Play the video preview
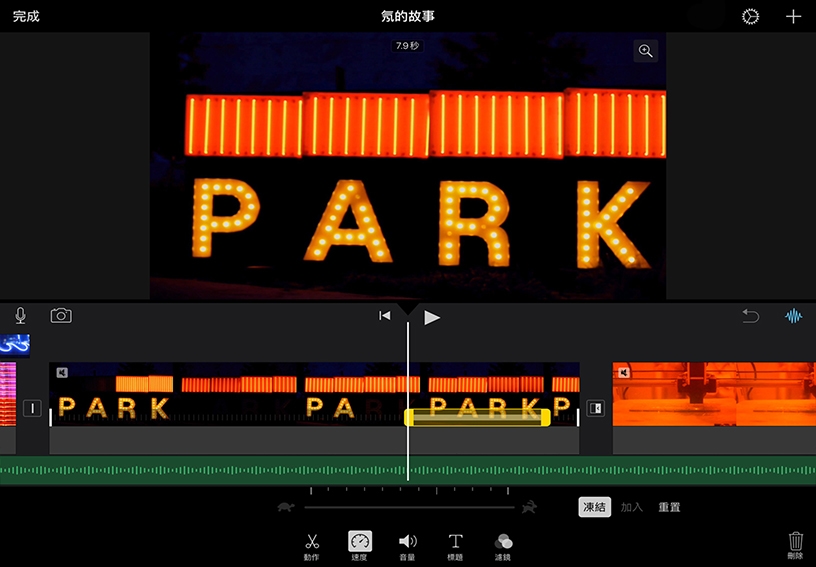816x567 pixels. pos(432,317)
